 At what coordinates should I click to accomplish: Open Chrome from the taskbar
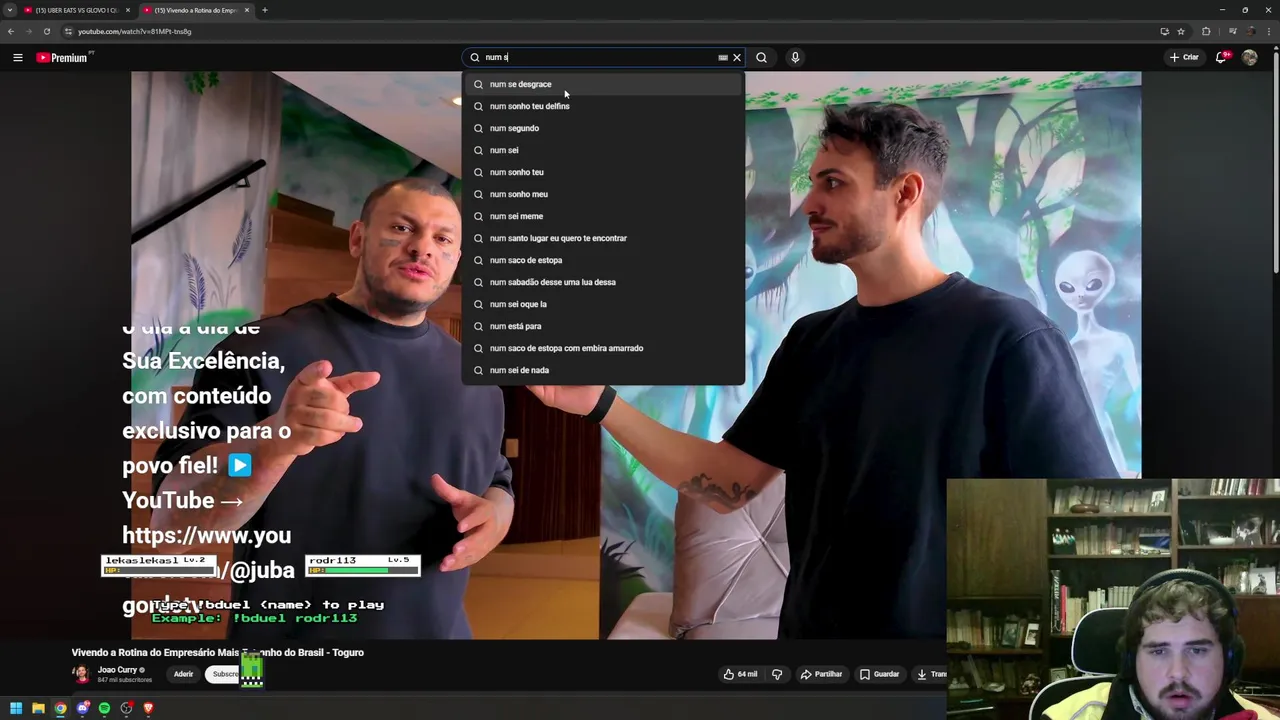click(60, 708)
